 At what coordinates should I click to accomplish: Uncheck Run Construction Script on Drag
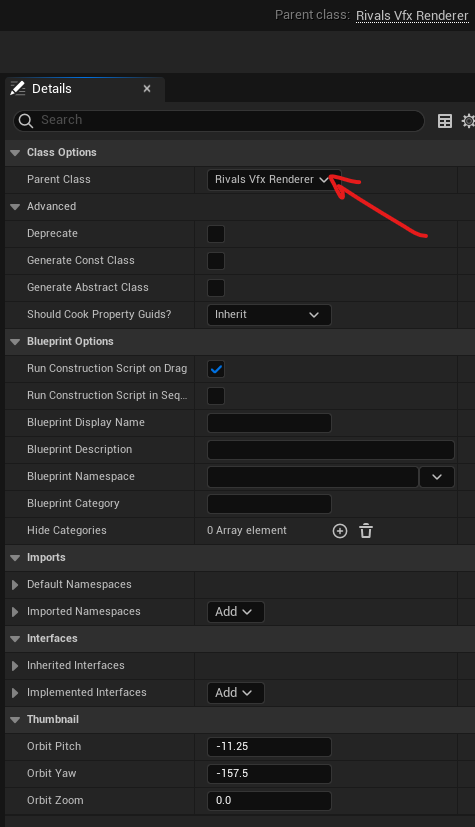pos(216,369)
